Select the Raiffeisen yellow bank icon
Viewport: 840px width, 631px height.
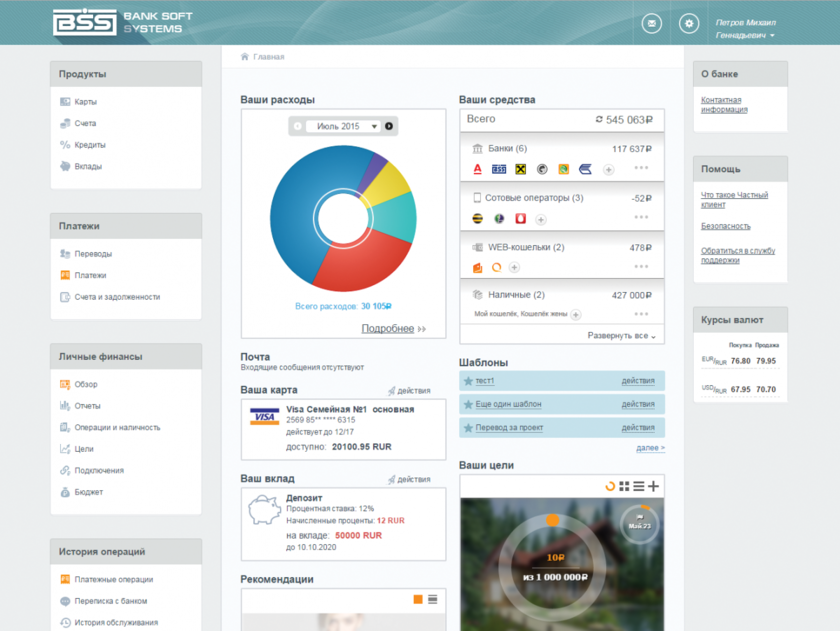click(520, 169)
